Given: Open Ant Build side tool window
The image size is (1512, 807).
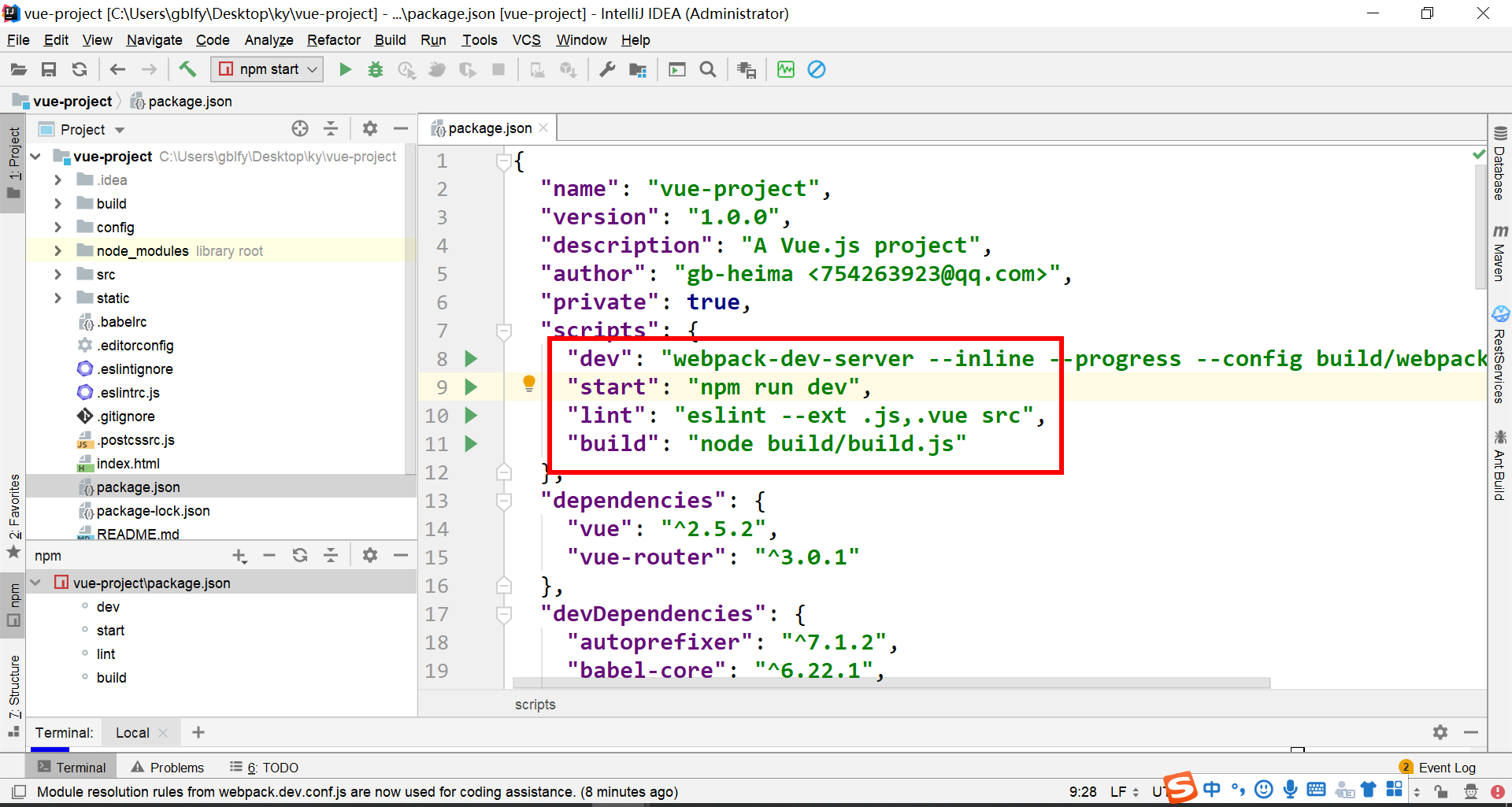Looking at the screenshot, I should pos(1500,465).
